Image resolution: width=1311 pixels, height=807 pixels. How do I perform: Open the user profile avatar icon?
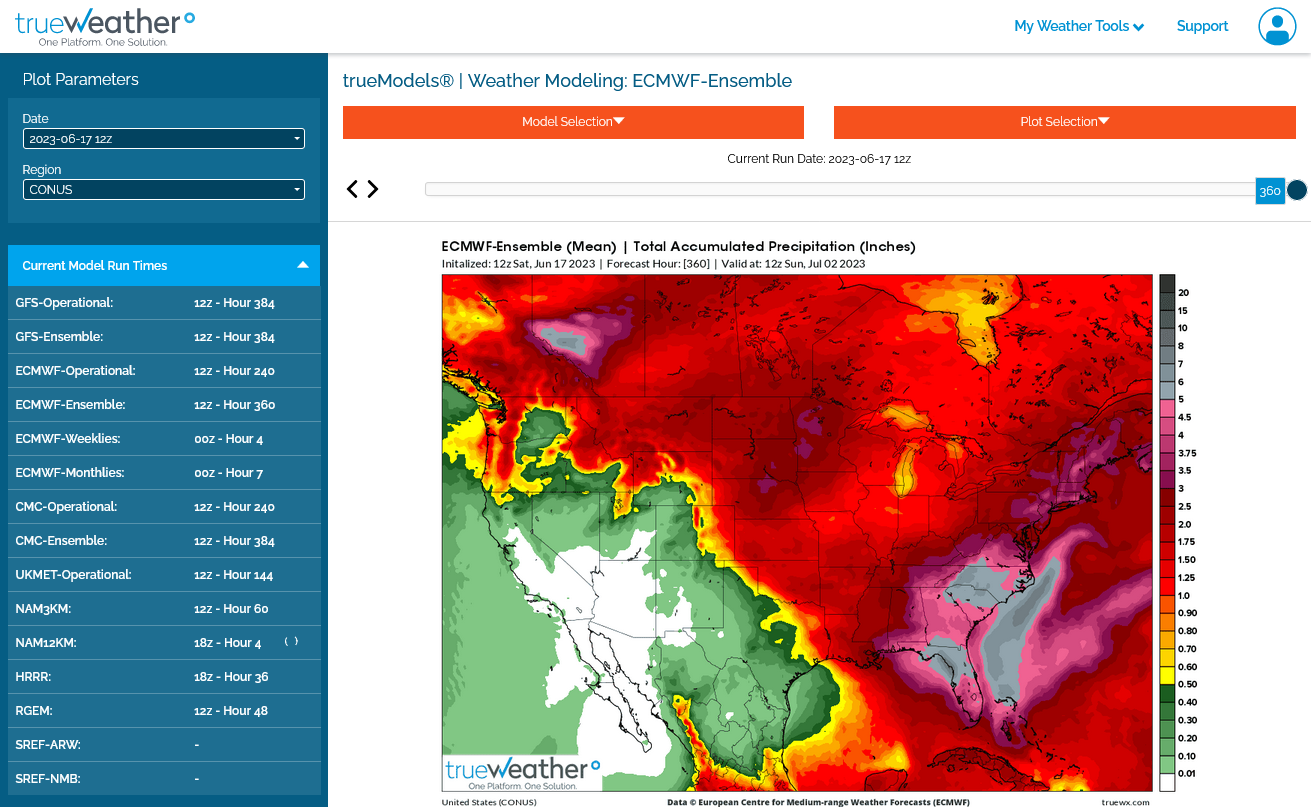point(1277,26)
